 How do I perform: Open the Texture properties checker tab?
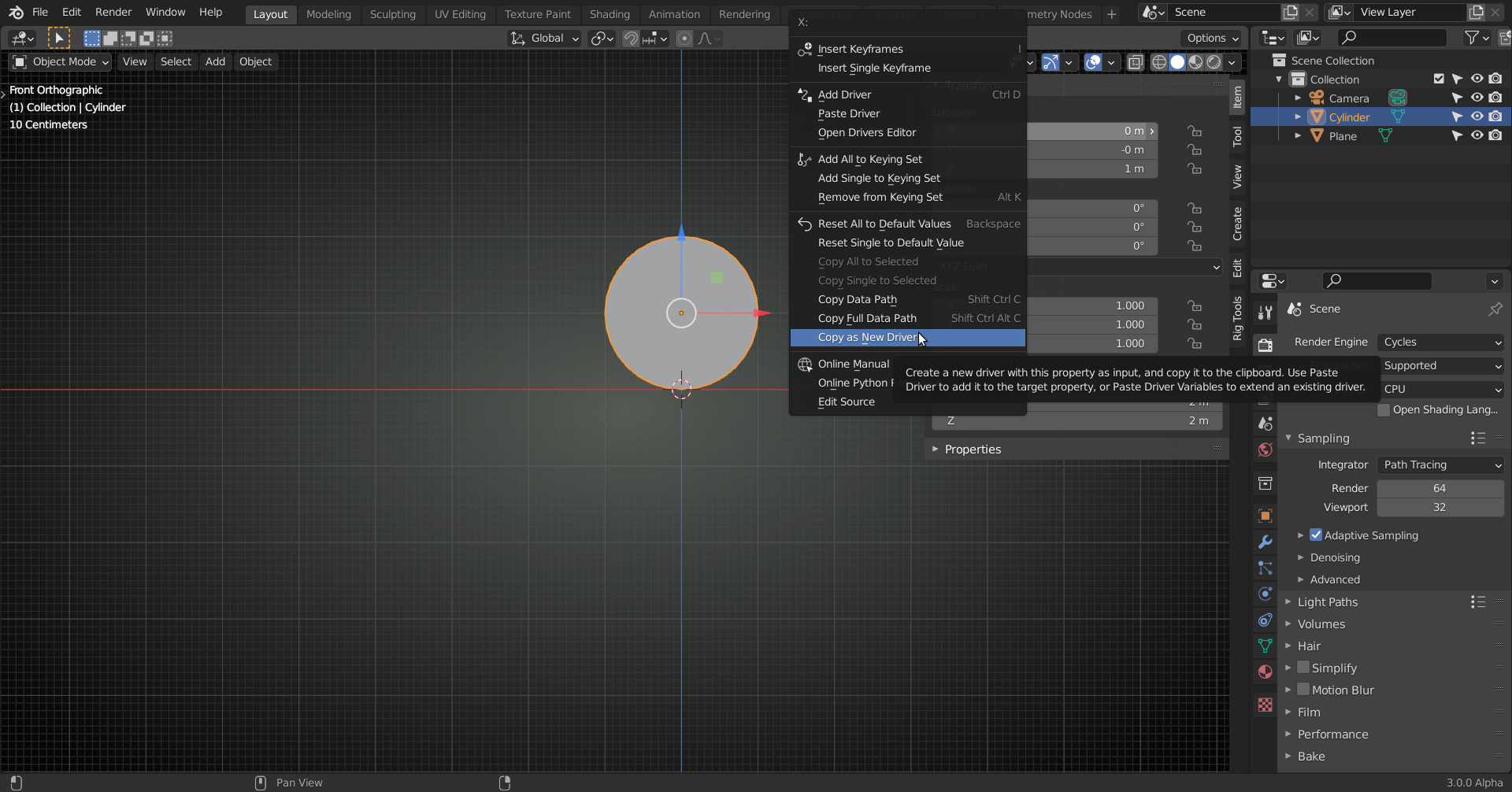coord(1265,705)
